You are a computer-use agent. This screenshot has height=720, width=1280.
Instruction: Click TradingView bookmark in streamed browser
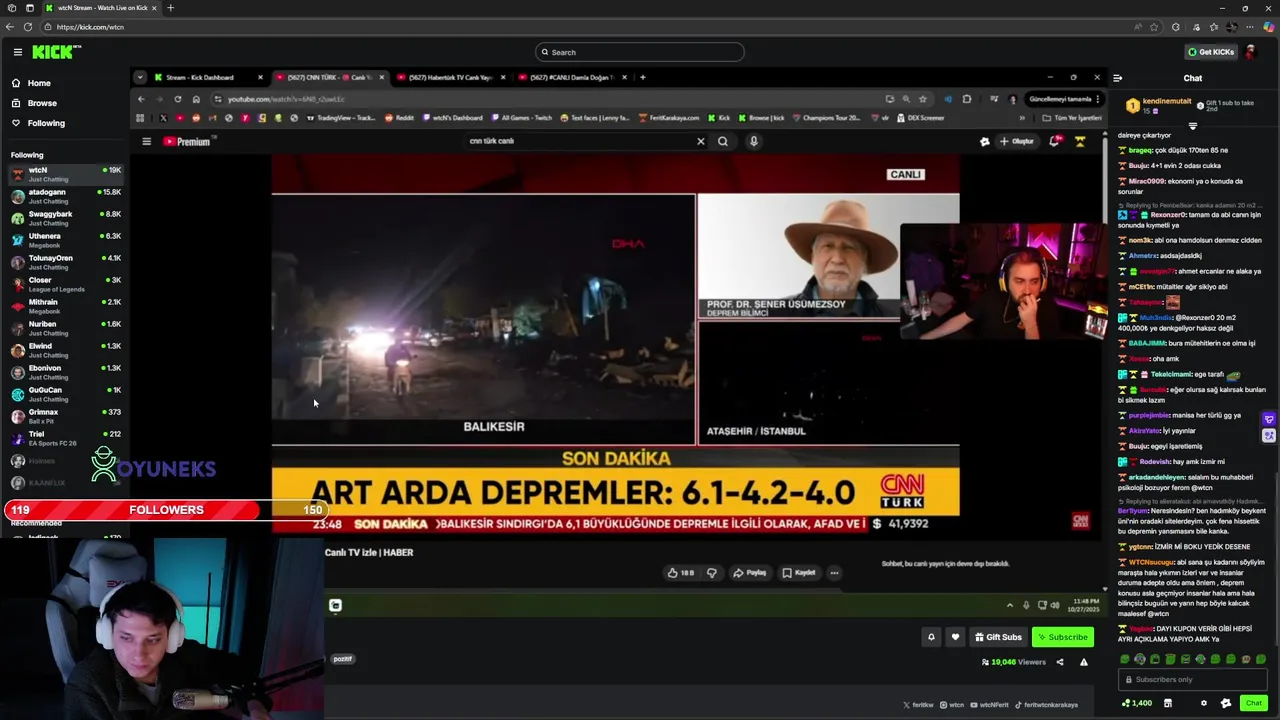[x=341, y=118]
